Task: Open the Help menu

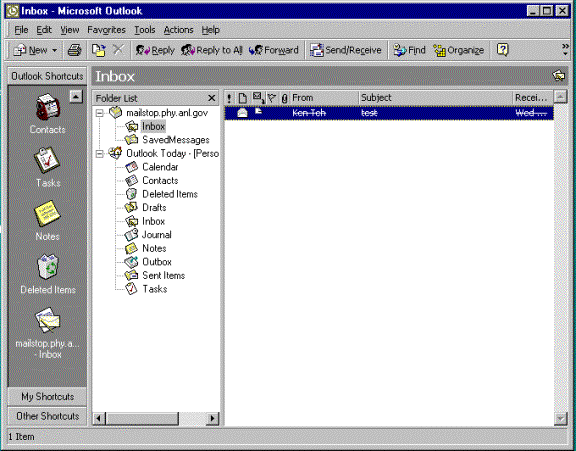Action: coord(210,30)
